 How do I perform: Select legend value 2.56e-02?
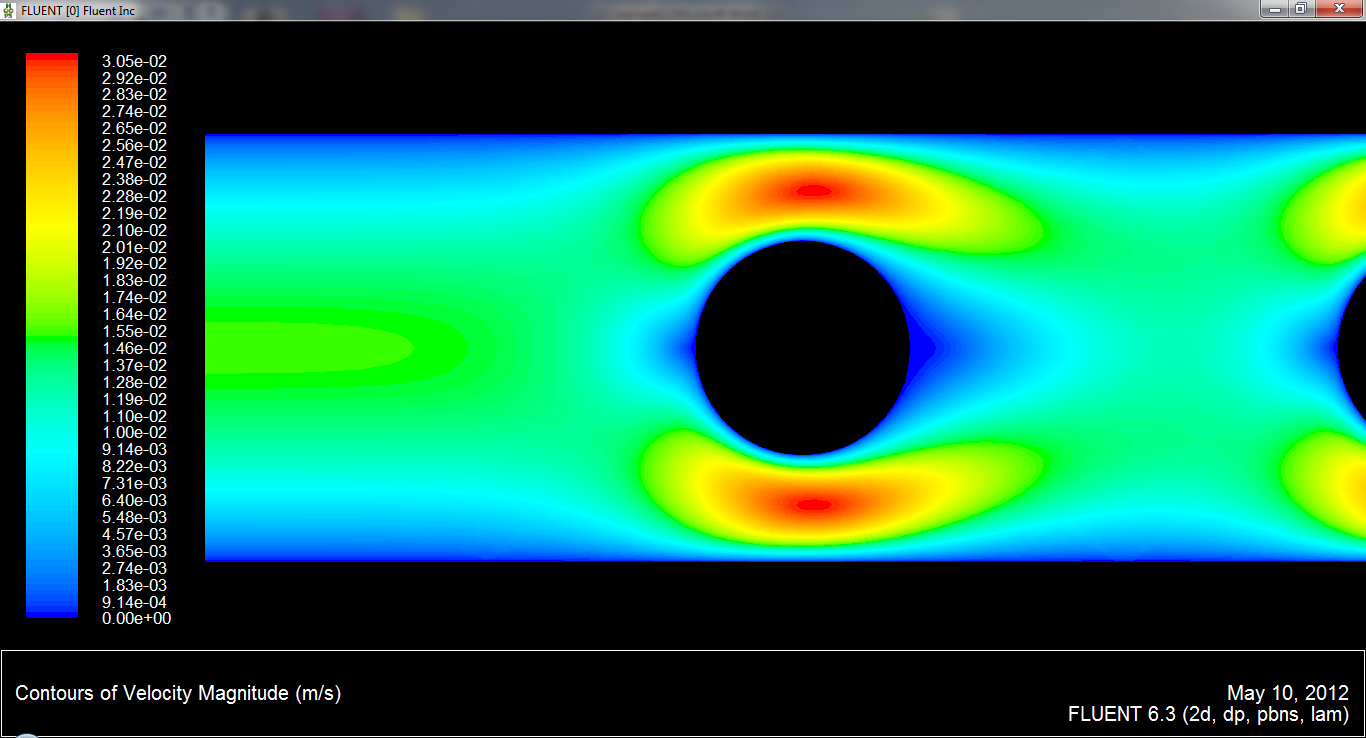pos(135,146)
